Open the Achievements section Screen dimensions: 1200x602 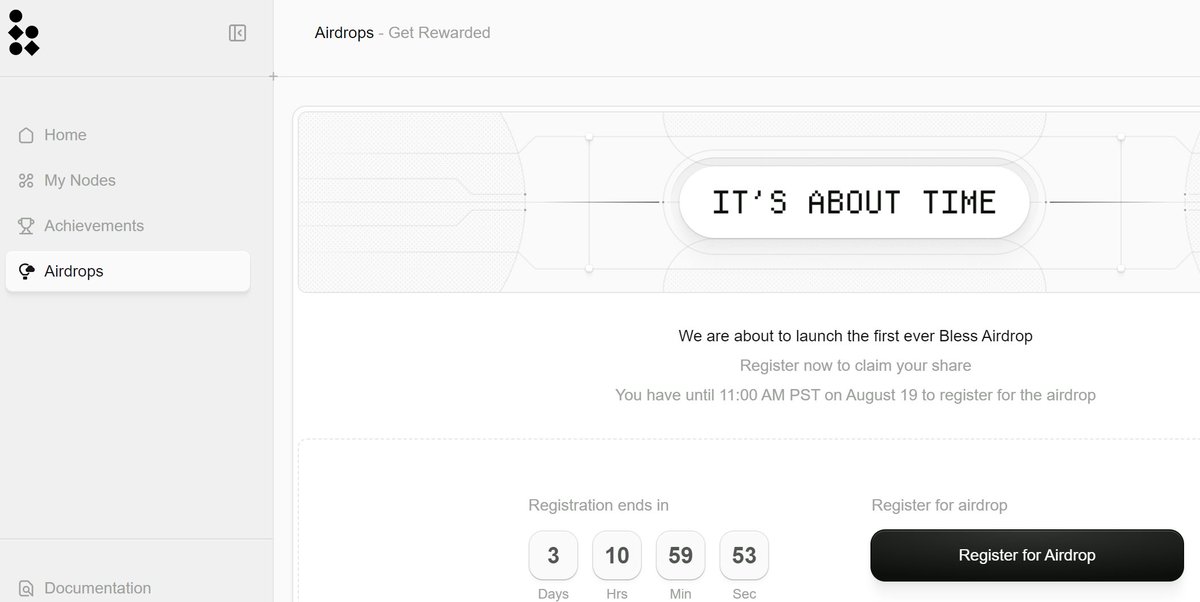pos(128,226)
